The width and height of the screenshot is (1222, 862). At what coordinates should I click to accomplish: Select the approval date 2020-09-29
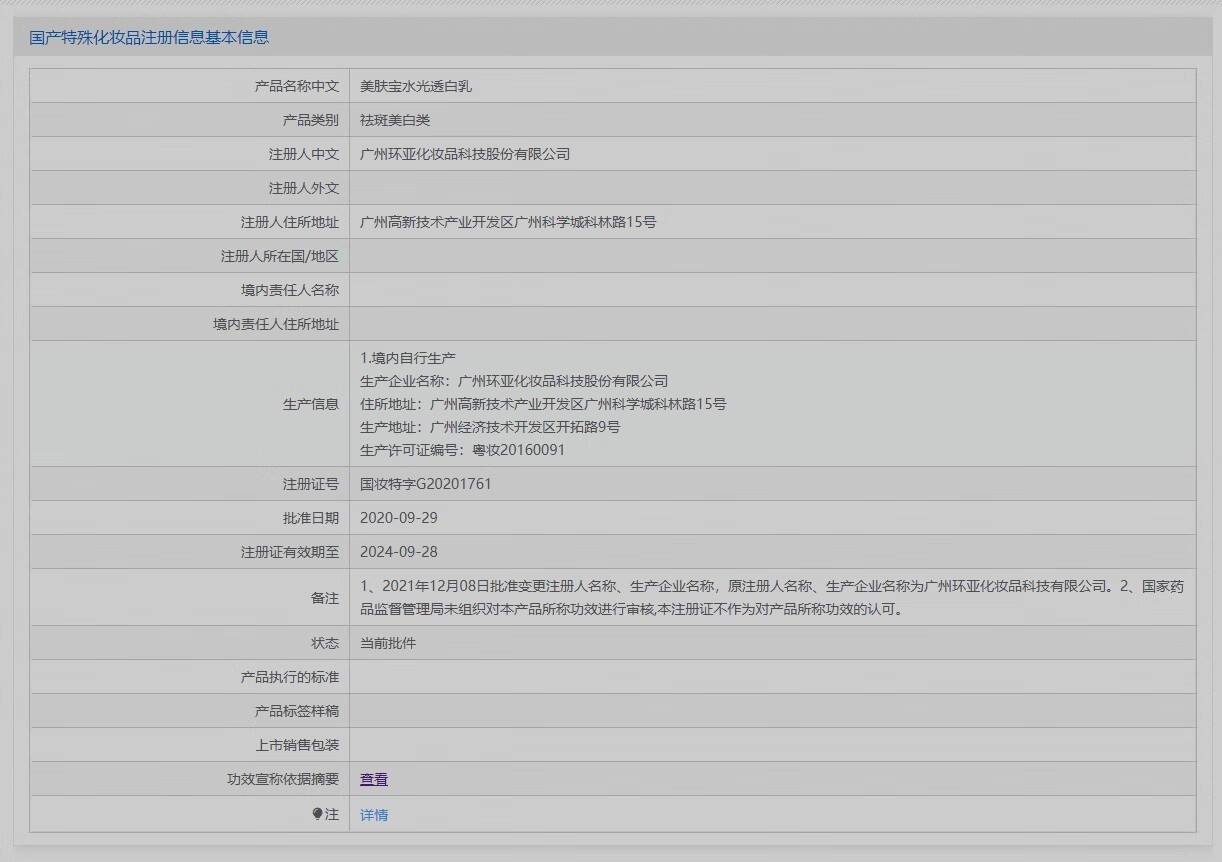tap(399, 518)
